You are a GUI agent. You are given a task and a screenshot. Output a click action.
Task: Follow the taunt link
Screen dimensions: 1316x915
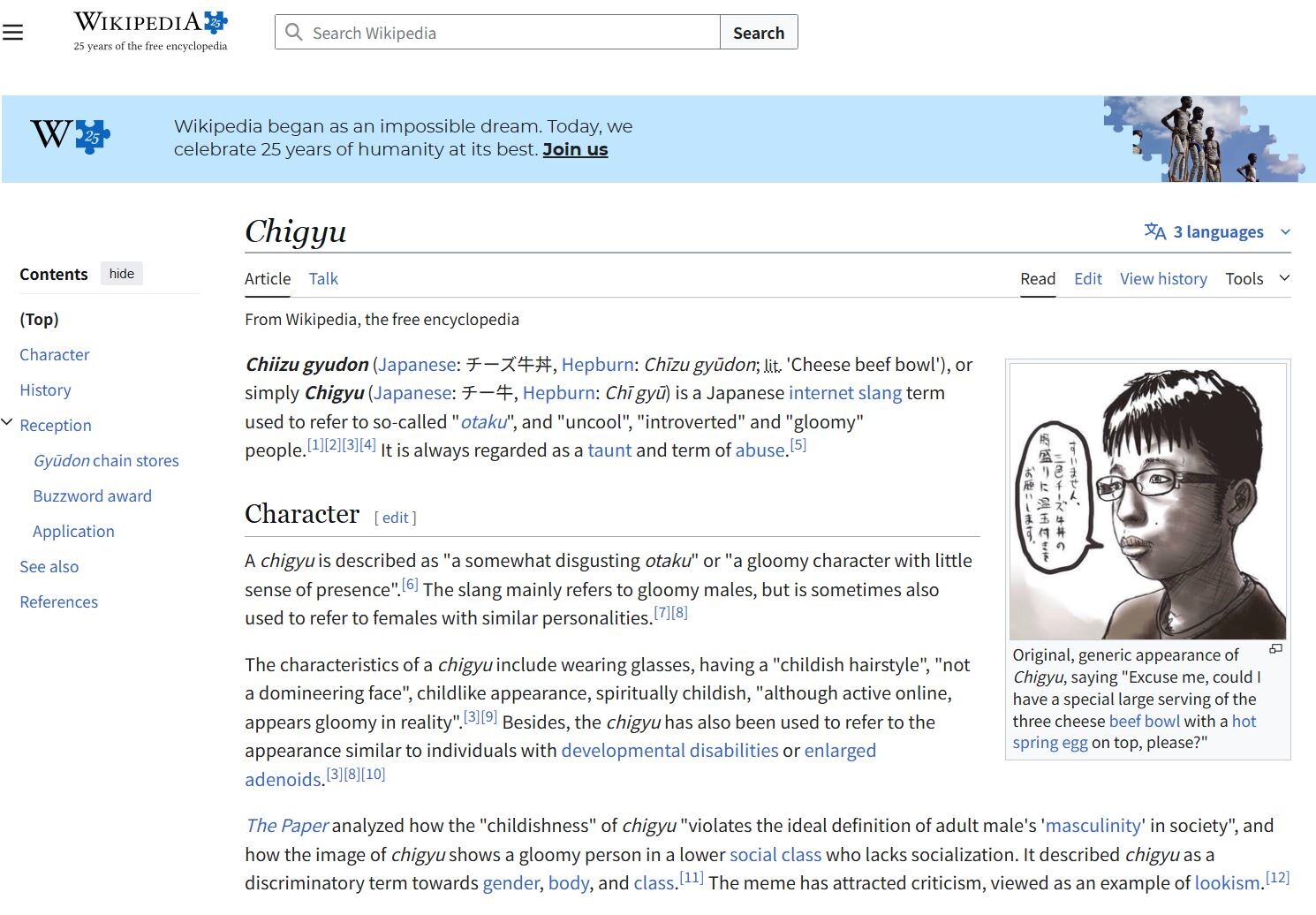(x=609, y=450)
